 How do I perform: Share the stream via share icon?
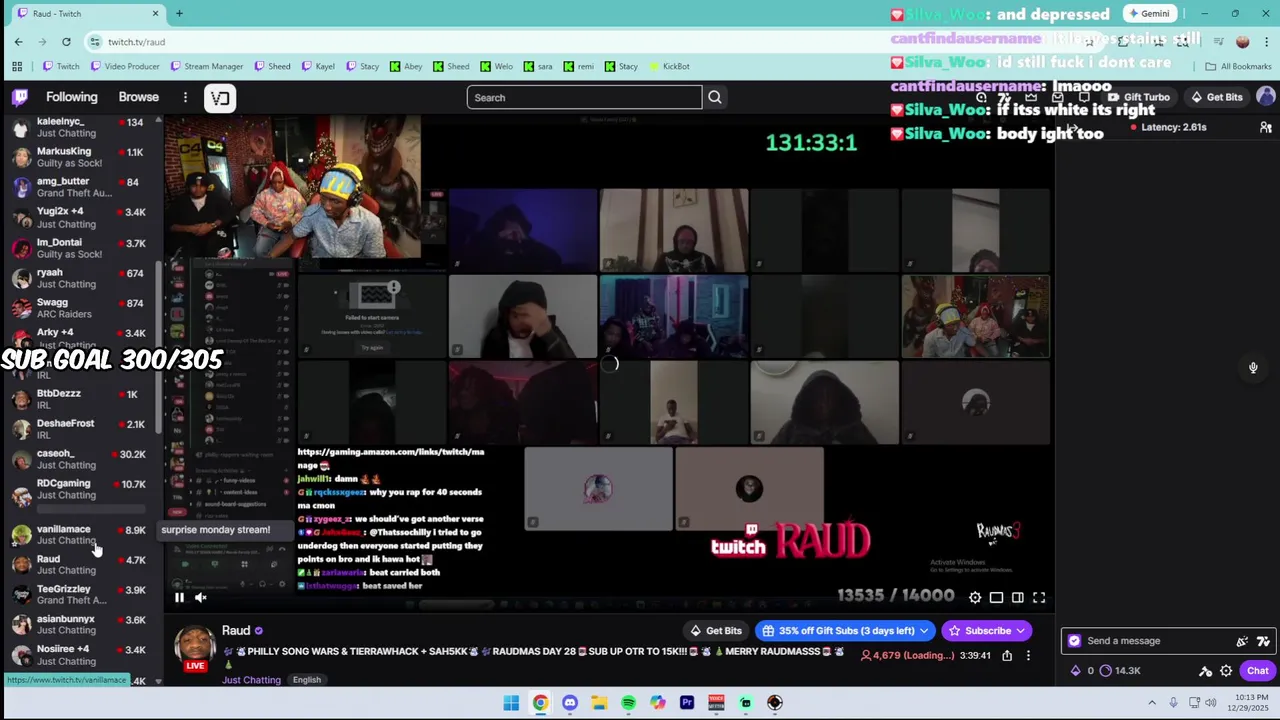pyautogui.click(x=1007, y=656)
